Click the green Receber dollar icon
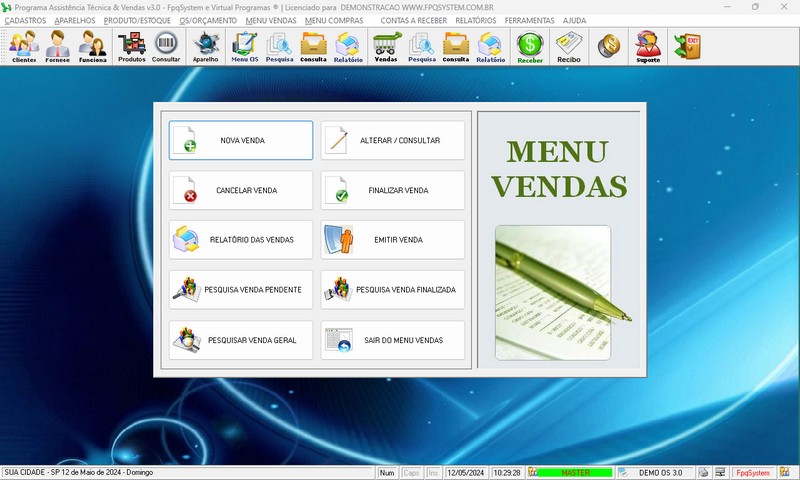Screen dimensions: 800x480 pyautogui.click(x=530, y=46)
